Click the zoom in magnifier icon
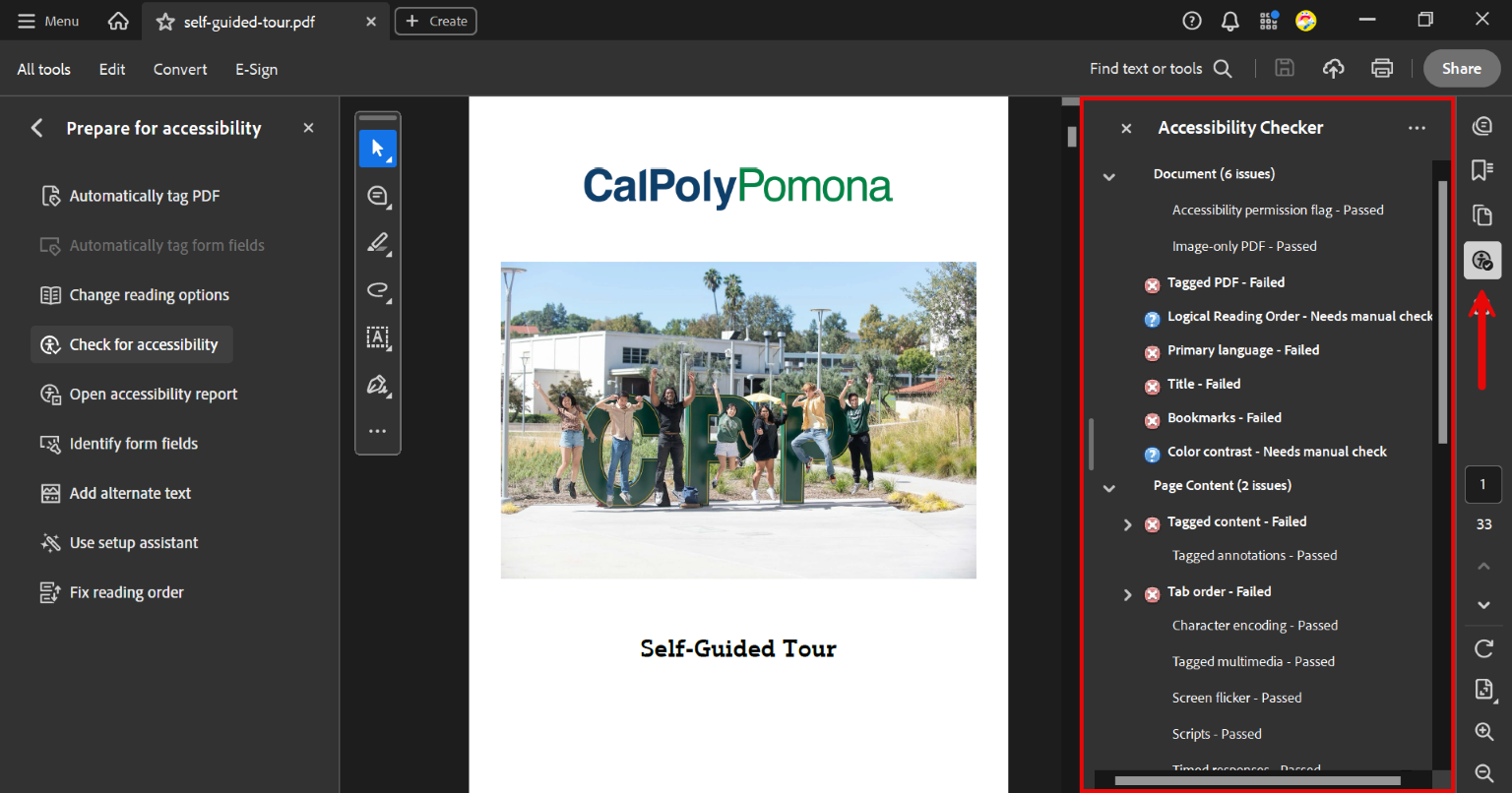The width and height of the screenshot is (1512, 793). (x=1483, y=731)
